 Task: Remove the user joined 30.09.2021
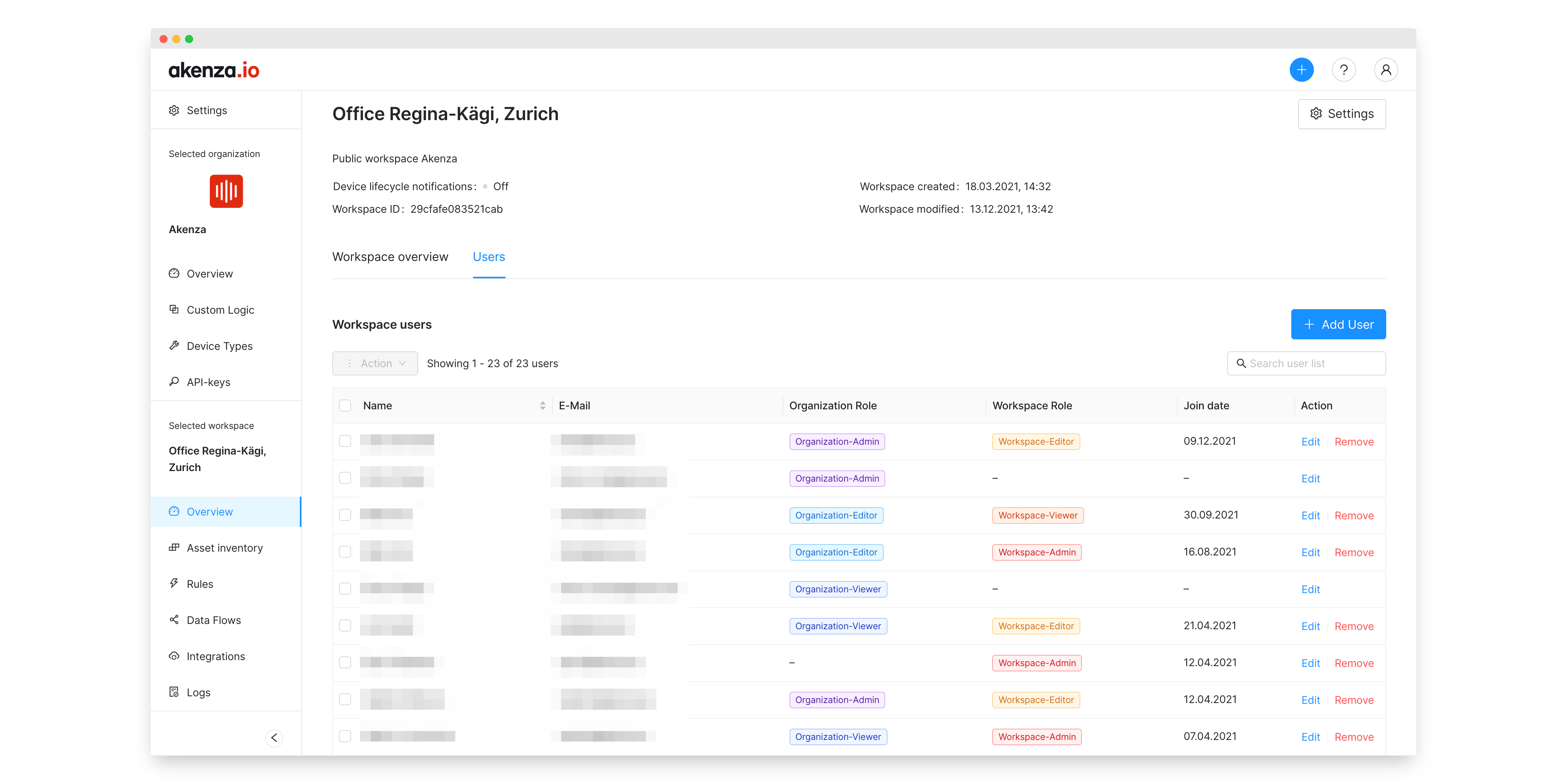tap(1354, 515)
